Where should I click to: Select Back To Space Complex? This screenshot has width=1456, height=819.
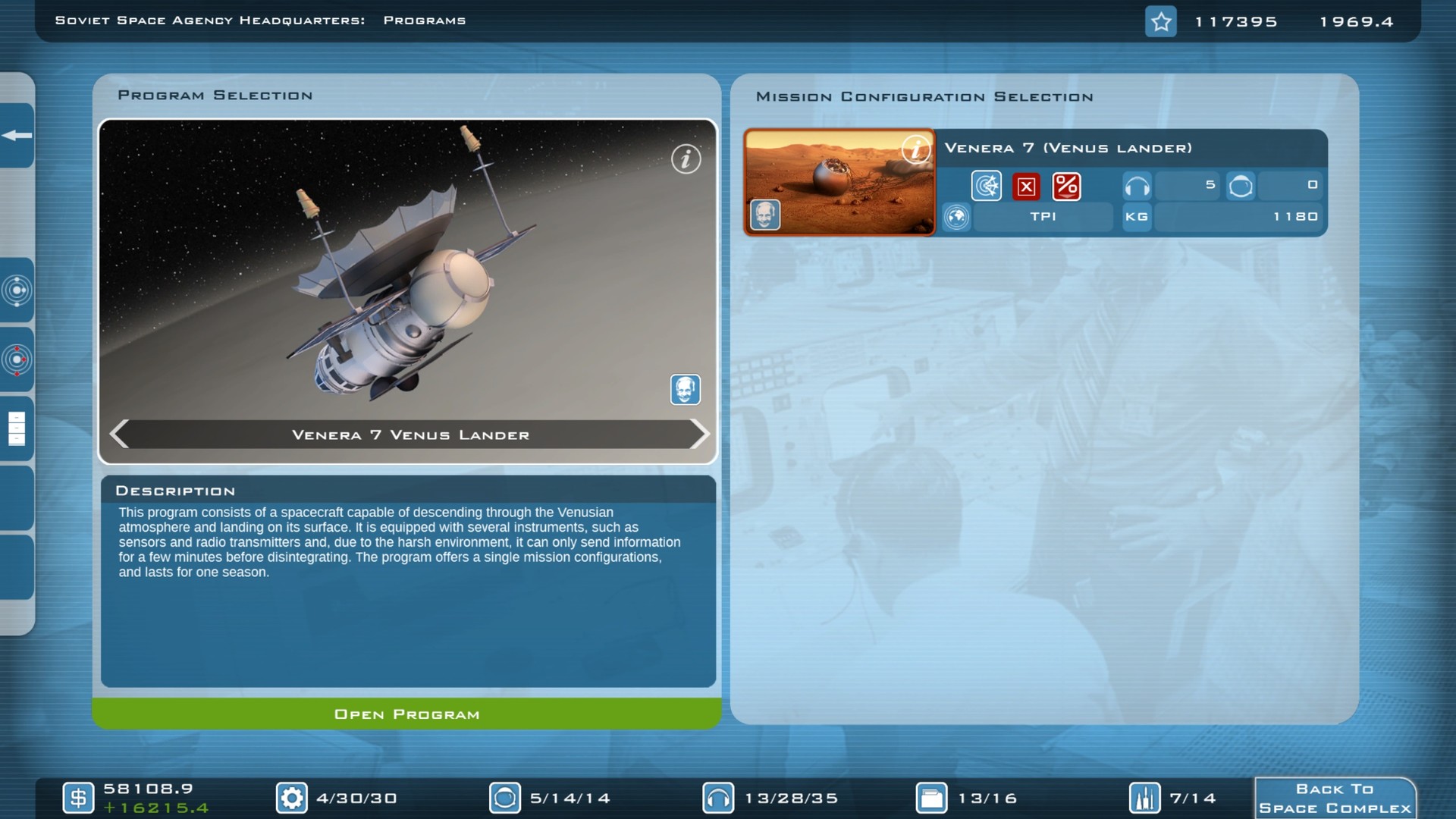[x=1335, y=797]
